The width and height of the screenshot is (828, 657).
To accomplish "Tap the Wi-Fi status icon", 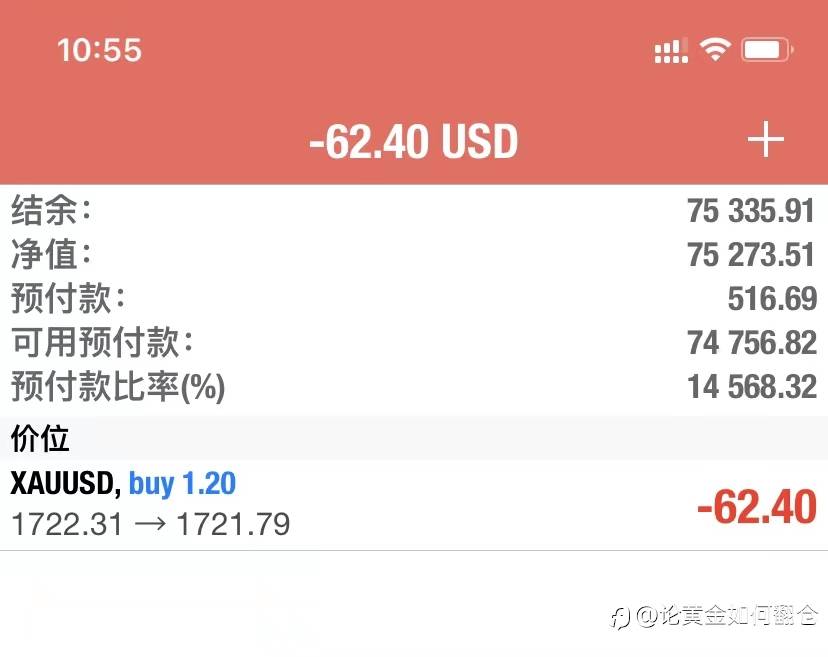I will (715, 49).
